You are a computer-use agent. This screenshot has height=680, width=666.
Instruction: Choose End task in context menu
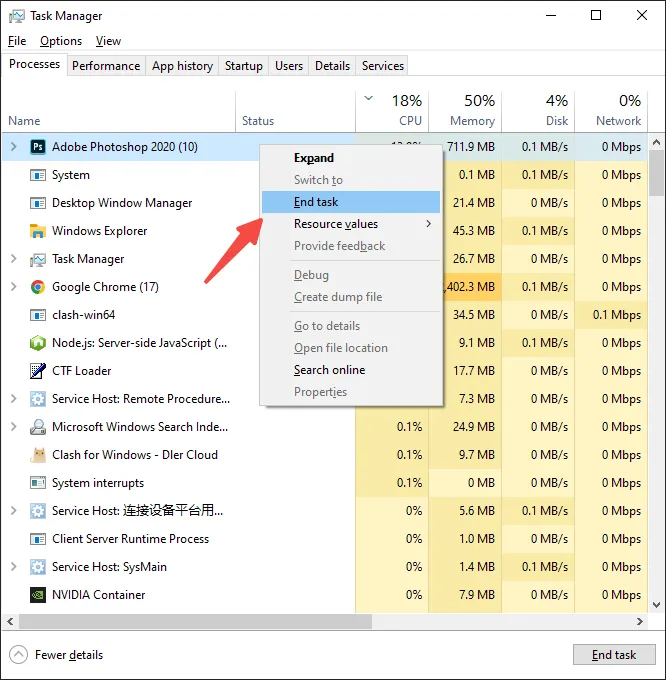coord(351,202)
